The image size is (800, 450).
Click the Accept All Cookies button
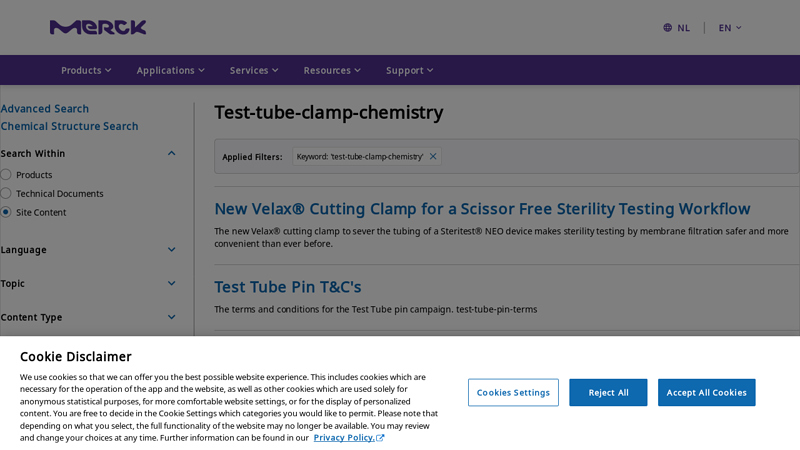[706, 392]
